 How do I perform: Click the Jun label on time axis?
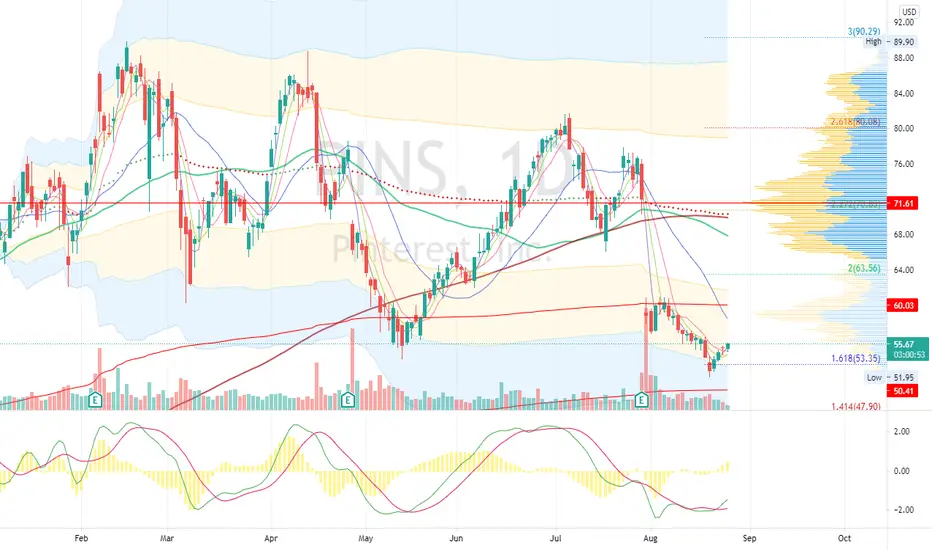[x=456, y=538]
